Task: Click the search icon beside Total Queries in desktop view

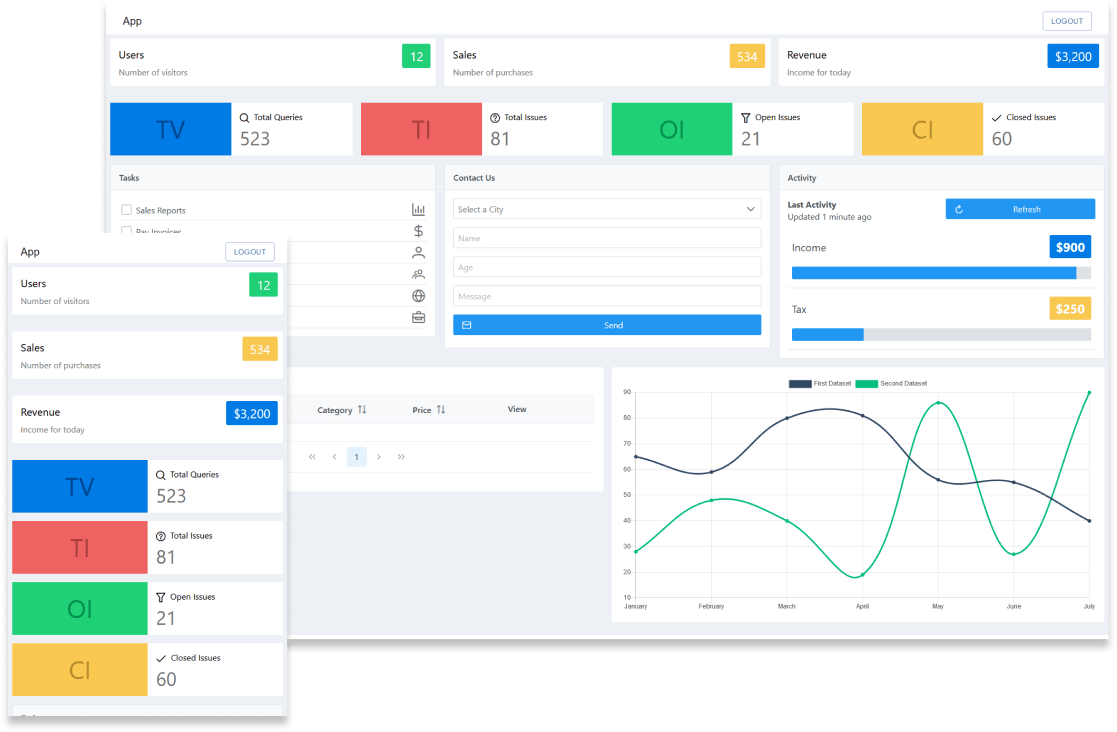Action: 244,117
